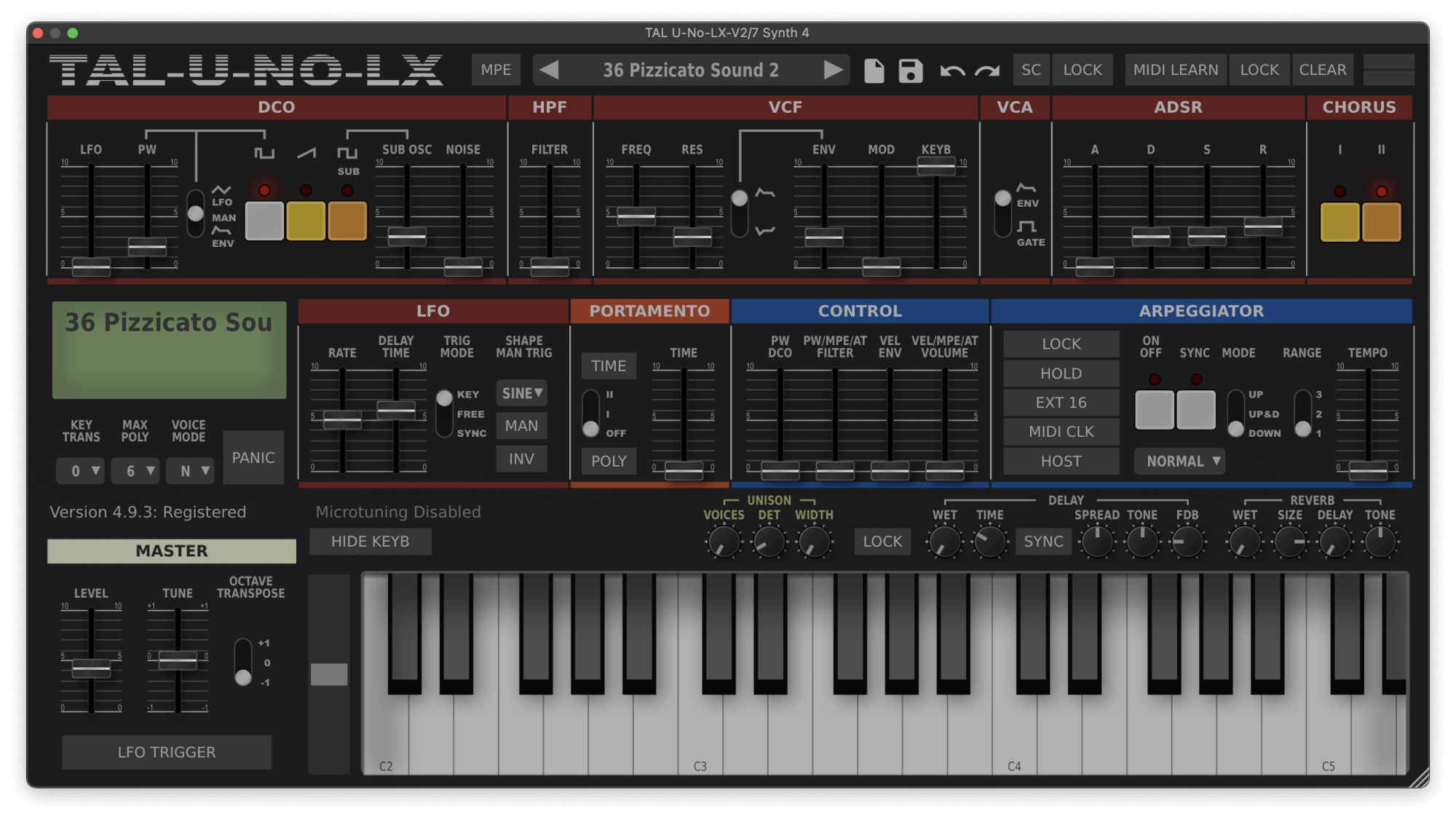Toggle the DCO sawtooth wave button
This screenshot has height=819, width=1456.
pos(306,221)
